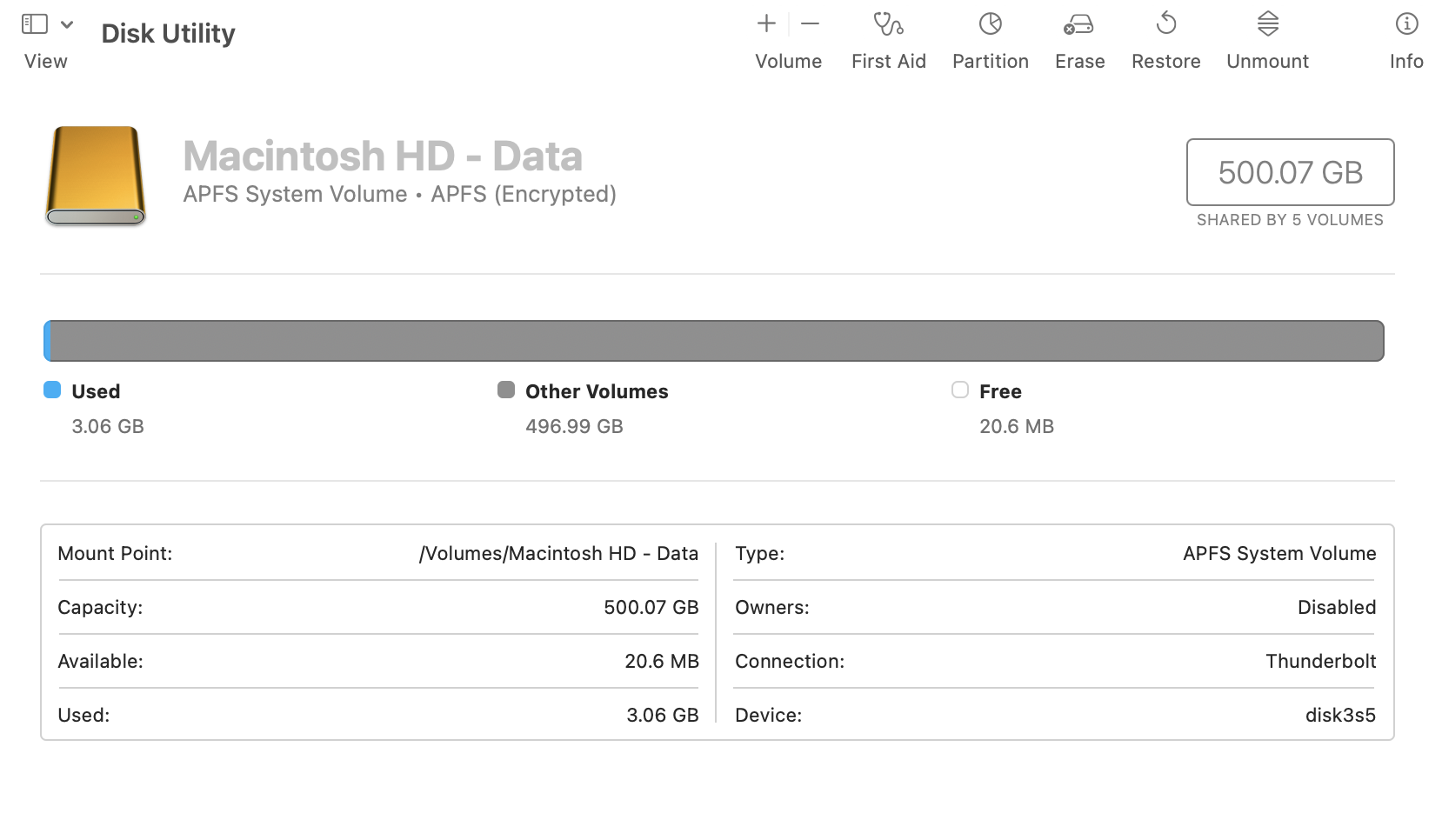Click the Owners value Disabled
This screenshot has width=1442, height=840.
tap(1337, 608)
